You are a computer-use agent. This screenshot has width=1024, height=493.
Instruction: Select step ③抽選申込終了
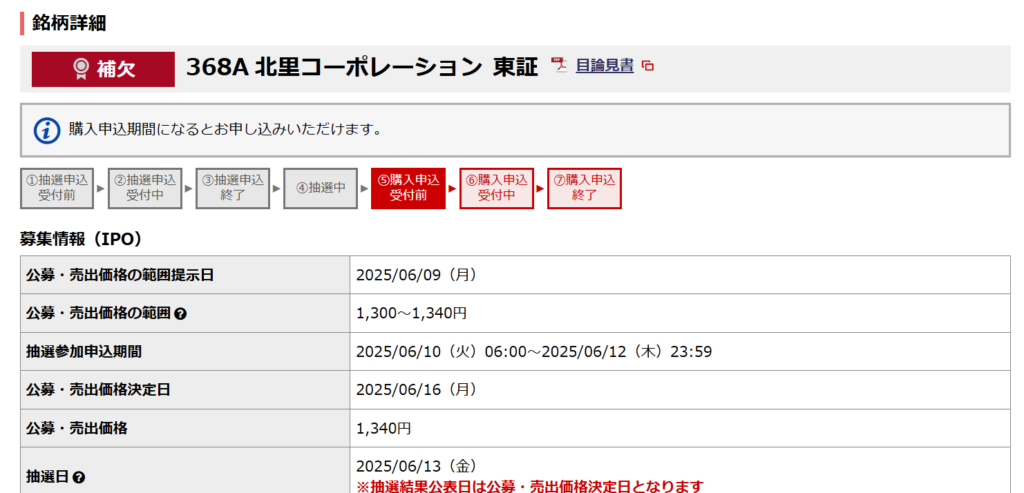tap(232, 188)
